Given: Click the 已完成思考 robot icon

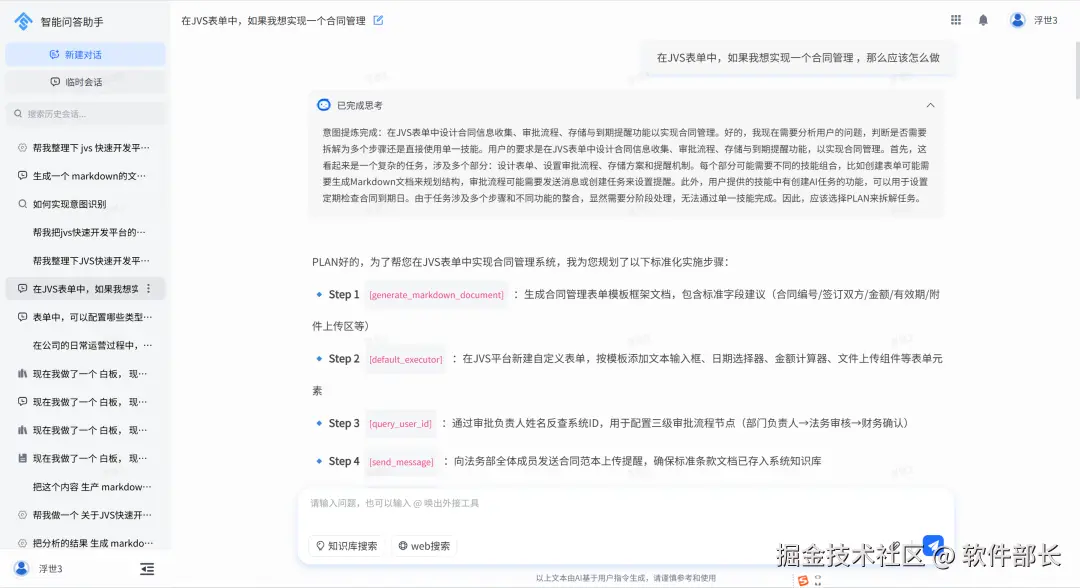Looking at the screenshot, I should point(323,105).
